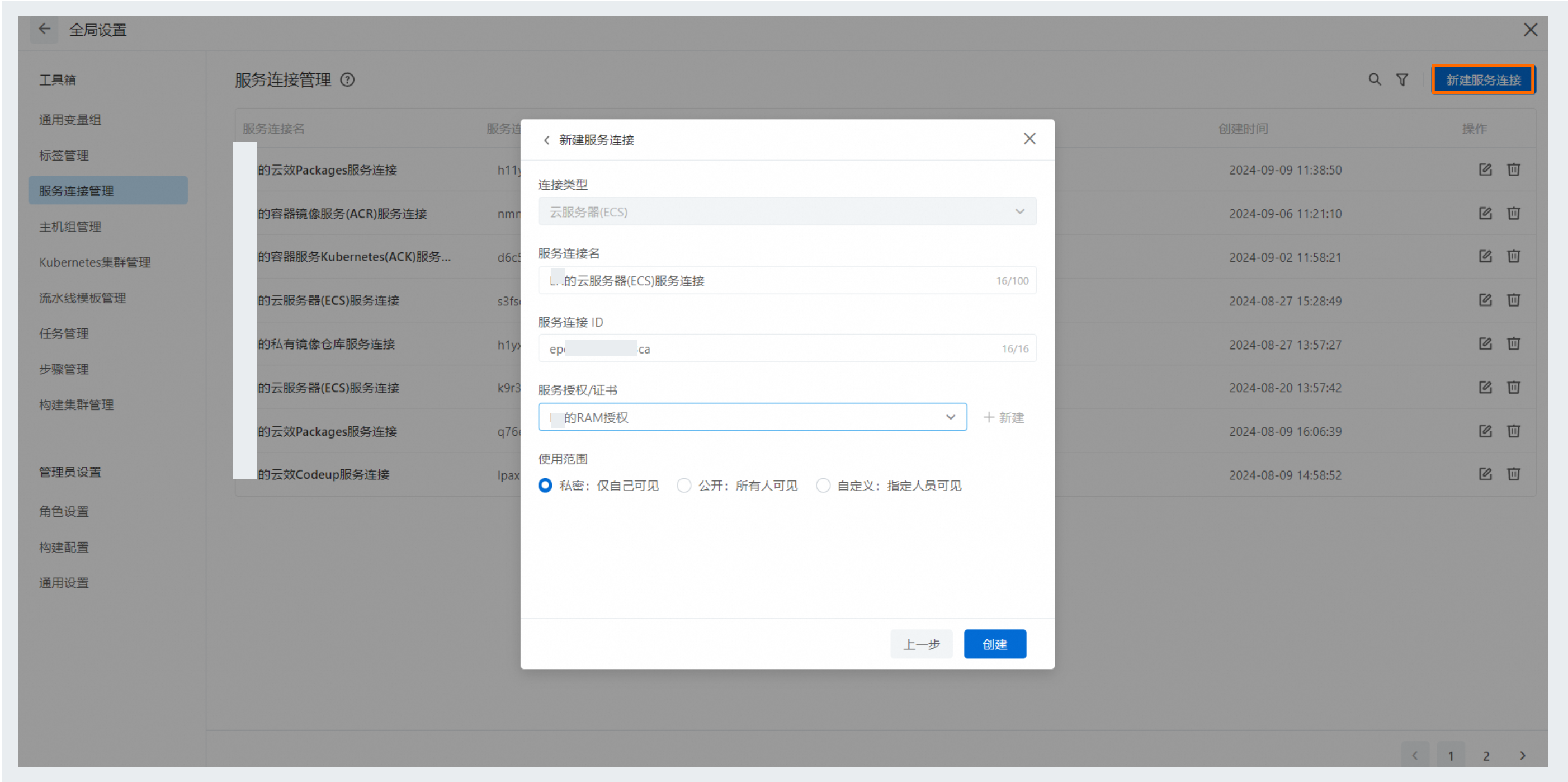Click the 服务连接名 column header
Viewport: 1568px width, 782px height.
pos(273,129)
